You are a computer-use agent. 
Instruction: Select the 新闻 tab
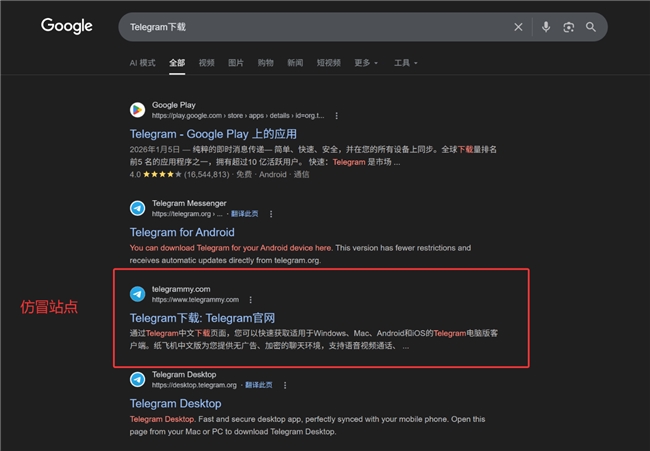[295, 63]
